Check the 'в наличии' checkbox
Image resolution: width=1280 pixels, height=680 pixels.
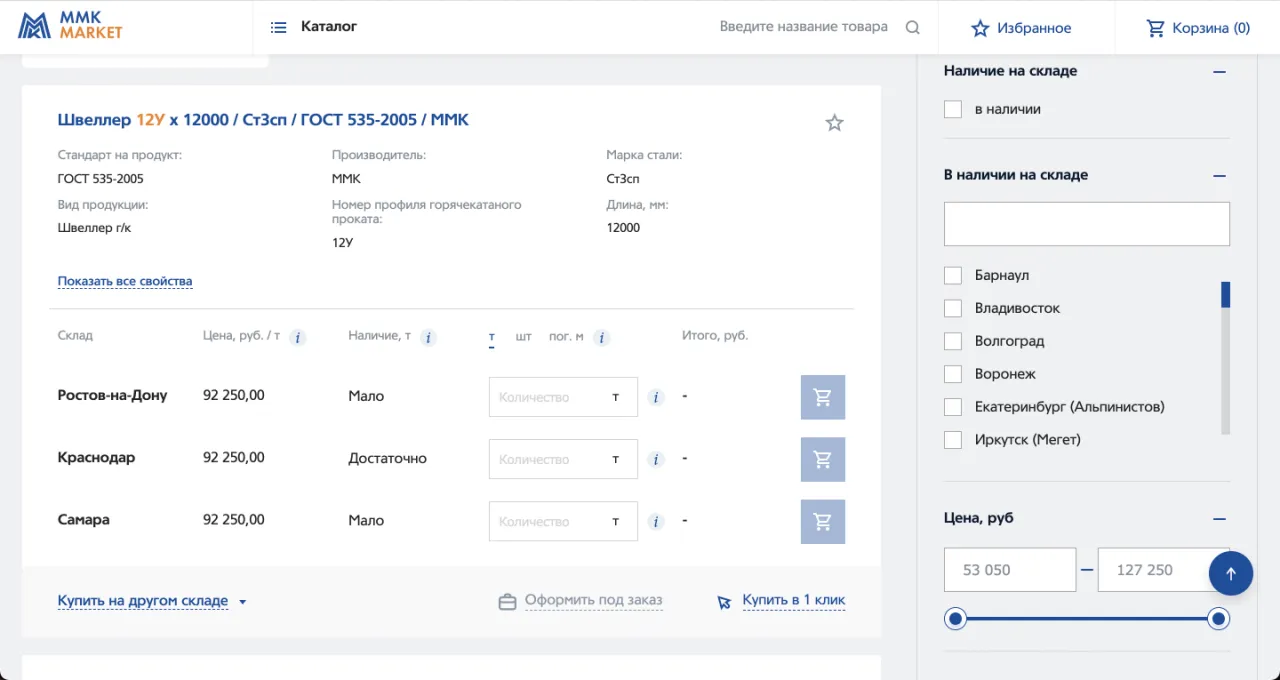[953, 109]
